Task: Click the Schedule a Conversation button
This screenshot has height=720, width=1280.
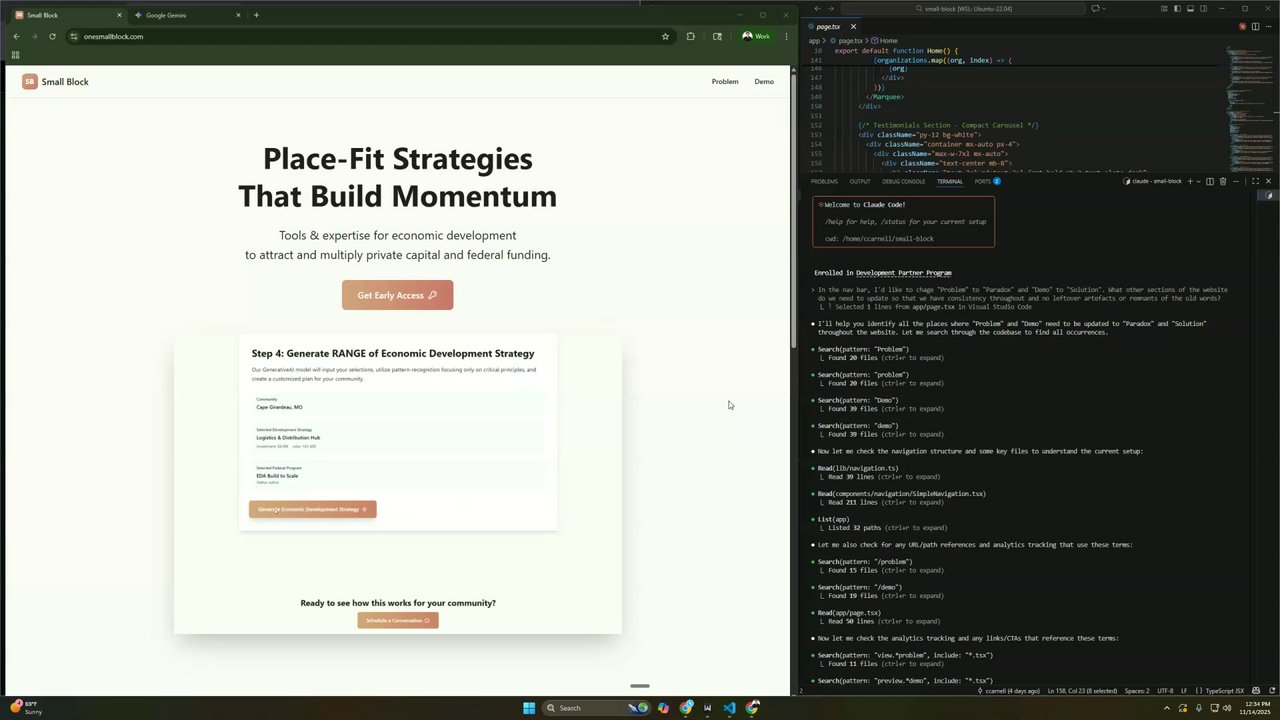Action: pos(397,620)
